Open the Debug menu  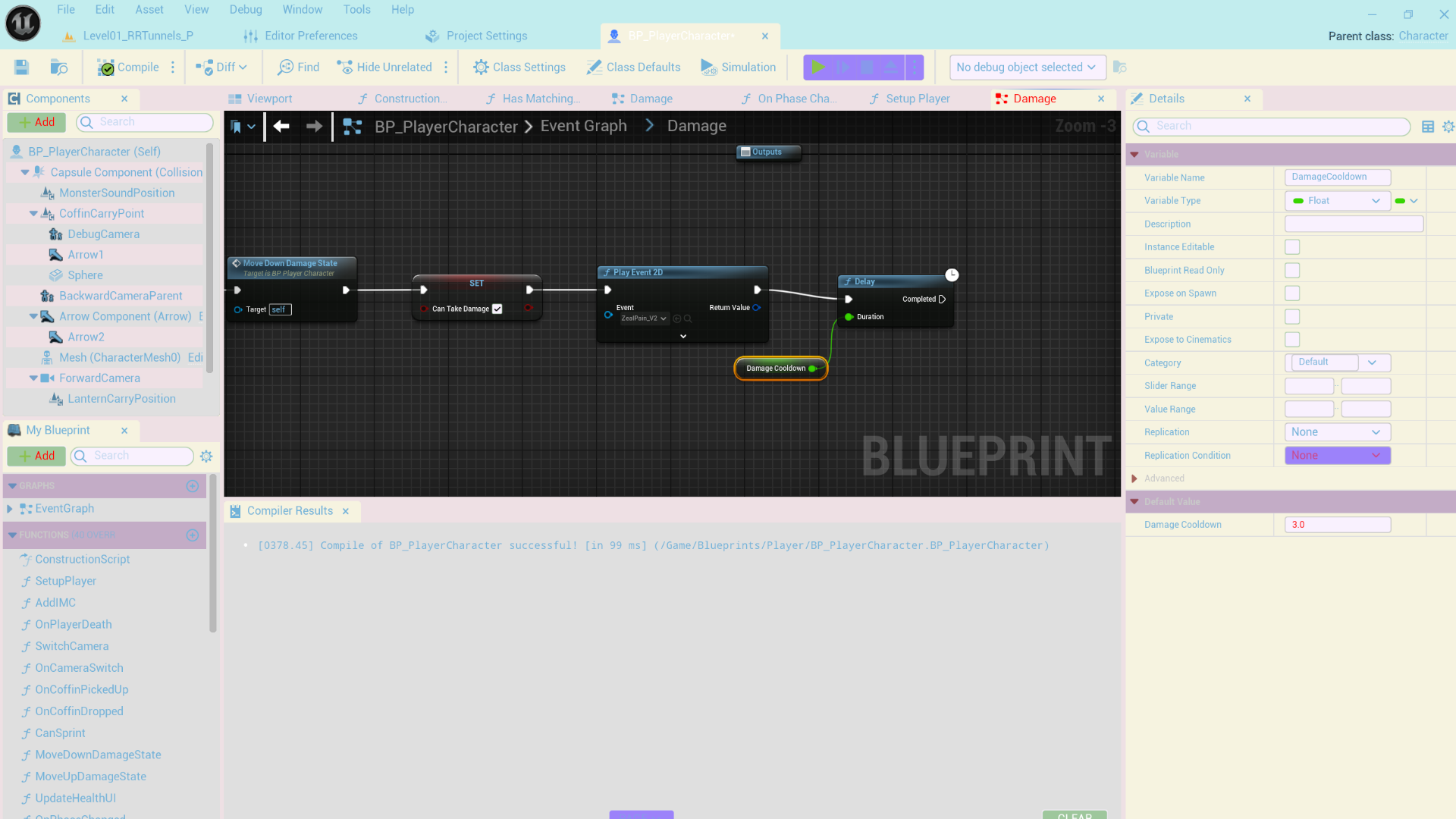(x=246, y=10)
